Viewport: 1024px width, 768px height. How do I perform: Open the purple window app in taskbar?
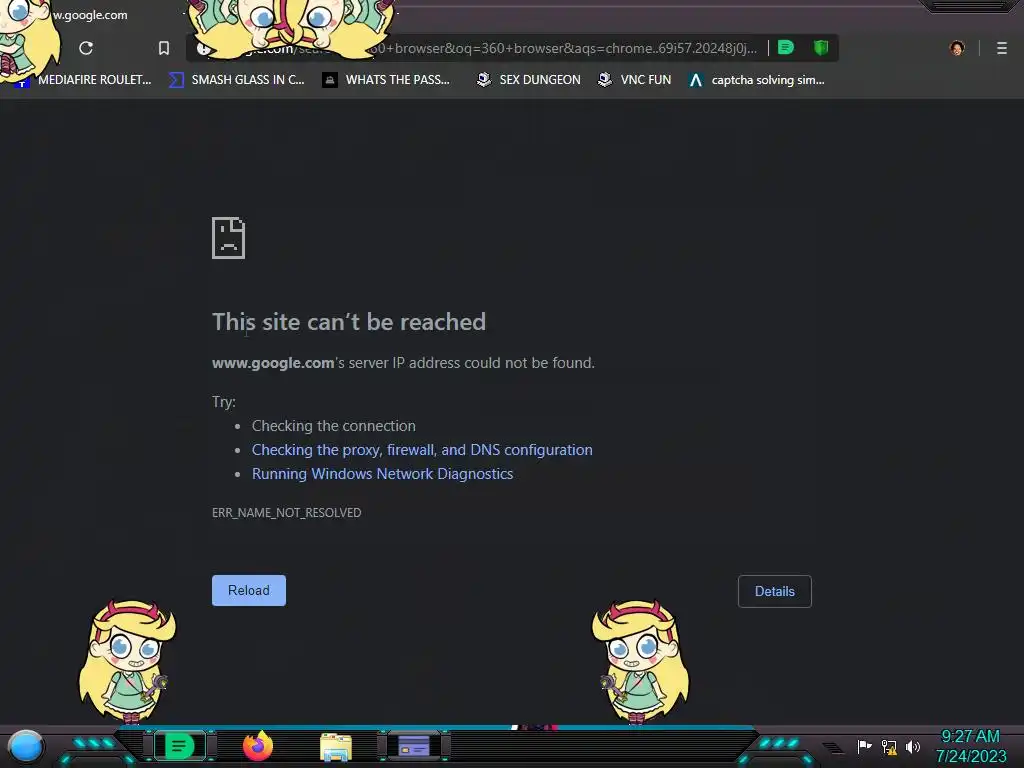pyautogui.click(x=413, y=746)
